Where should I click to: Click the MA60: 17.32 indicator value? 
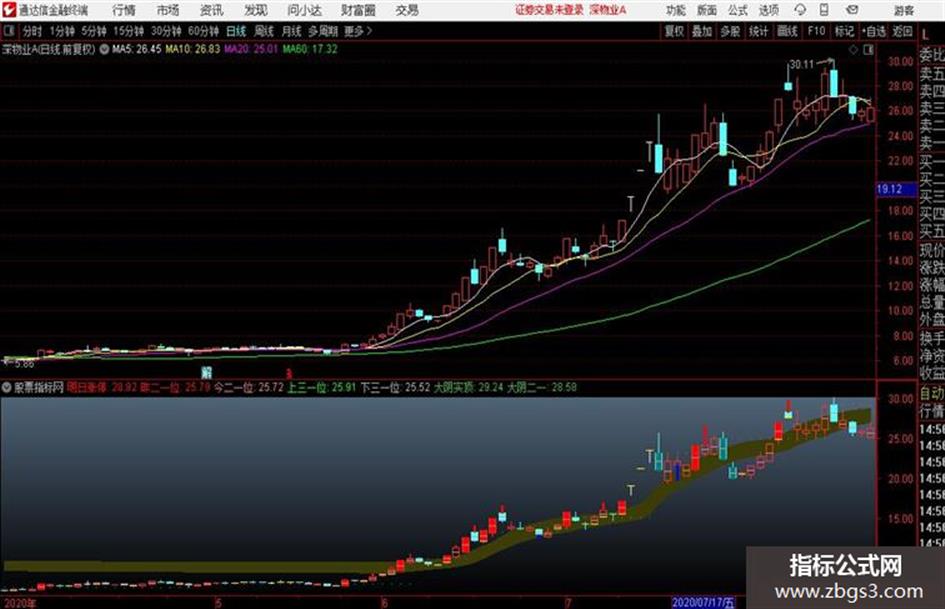[310, 49]
